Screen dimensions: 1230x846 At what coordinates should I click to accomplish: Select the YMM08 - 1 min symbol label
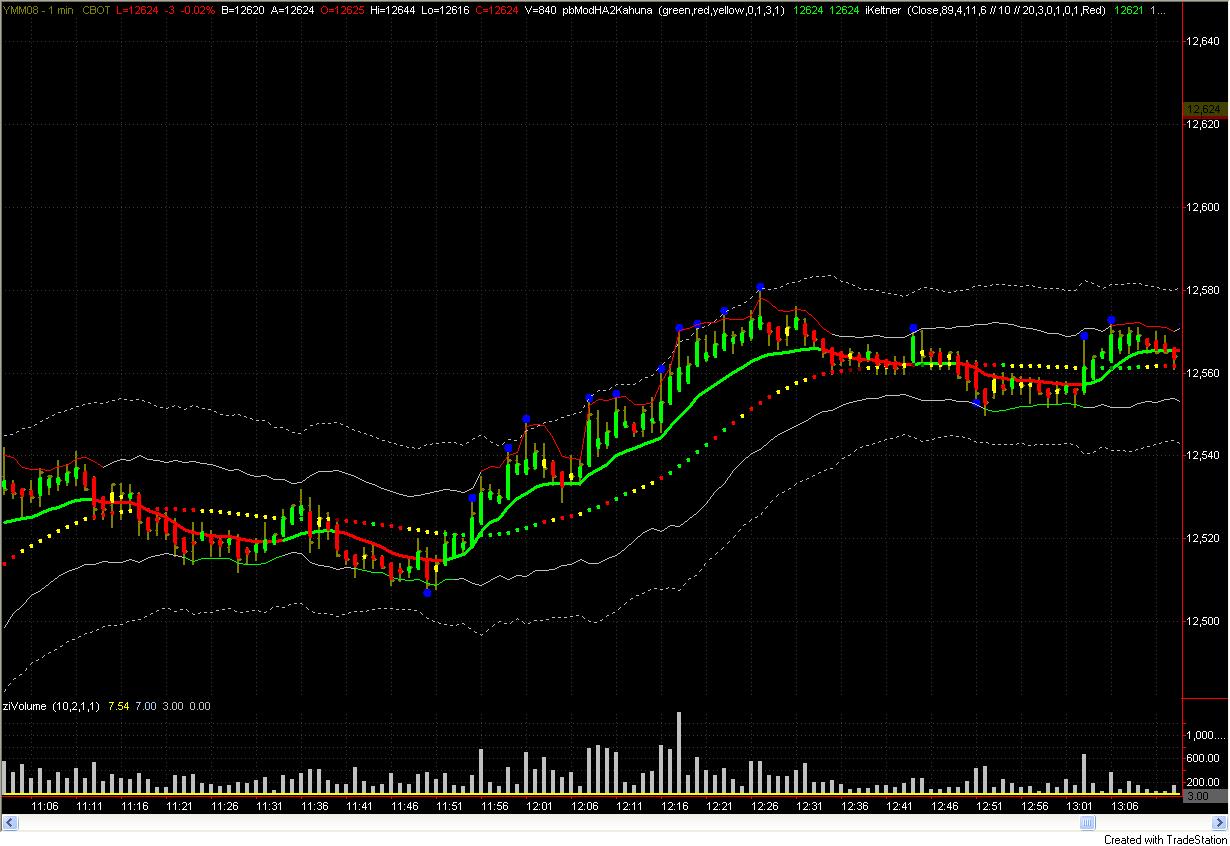point(38,10)
